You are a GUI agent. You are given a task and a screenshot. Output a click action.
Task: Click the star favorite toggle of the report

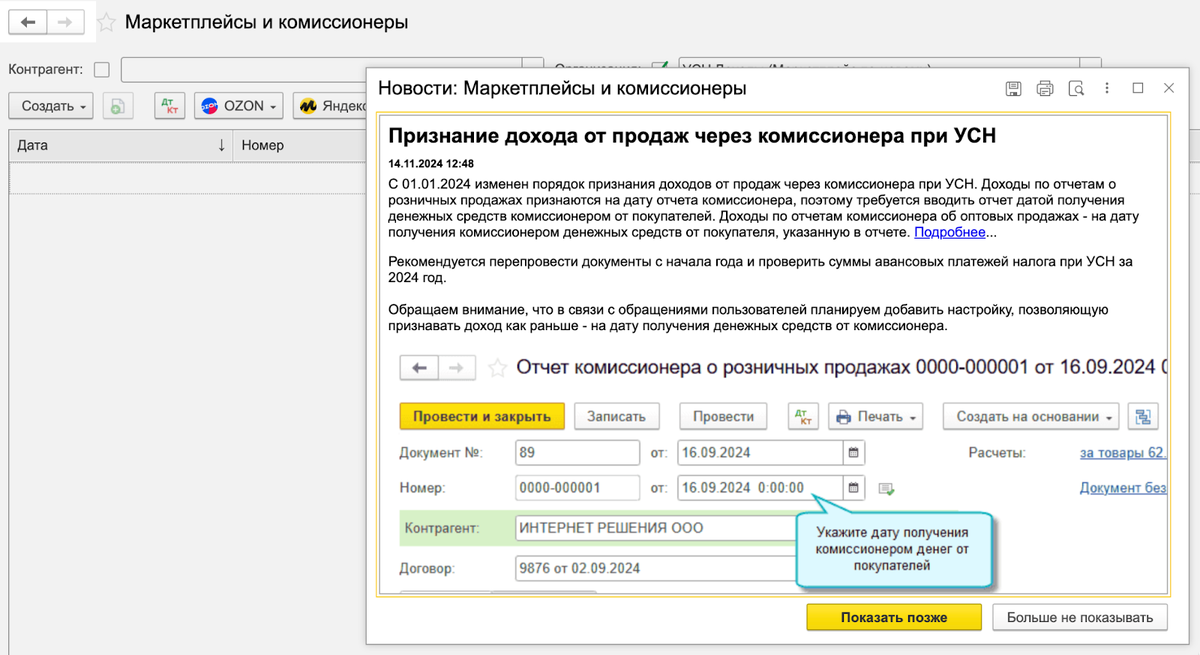point(497,368)
